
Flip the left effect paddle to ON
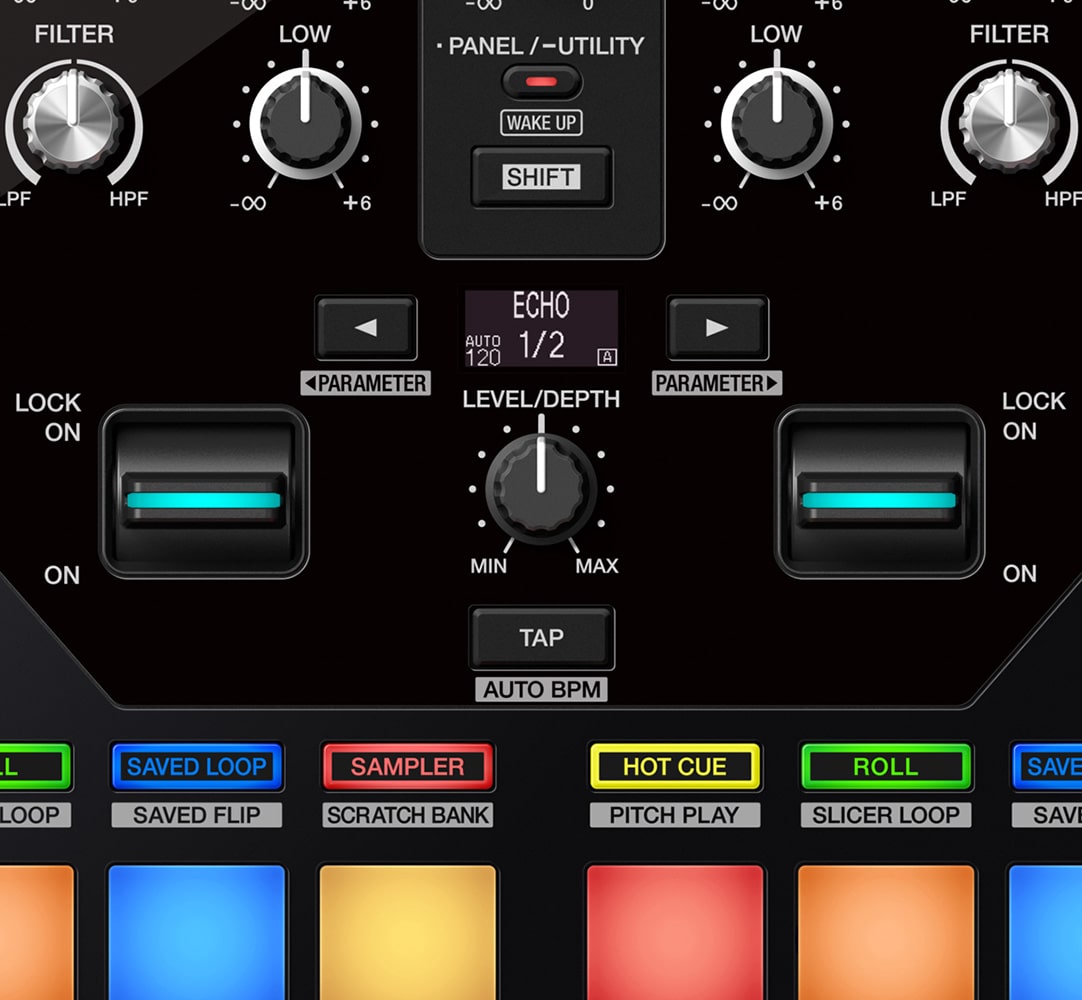coord(205,493)
